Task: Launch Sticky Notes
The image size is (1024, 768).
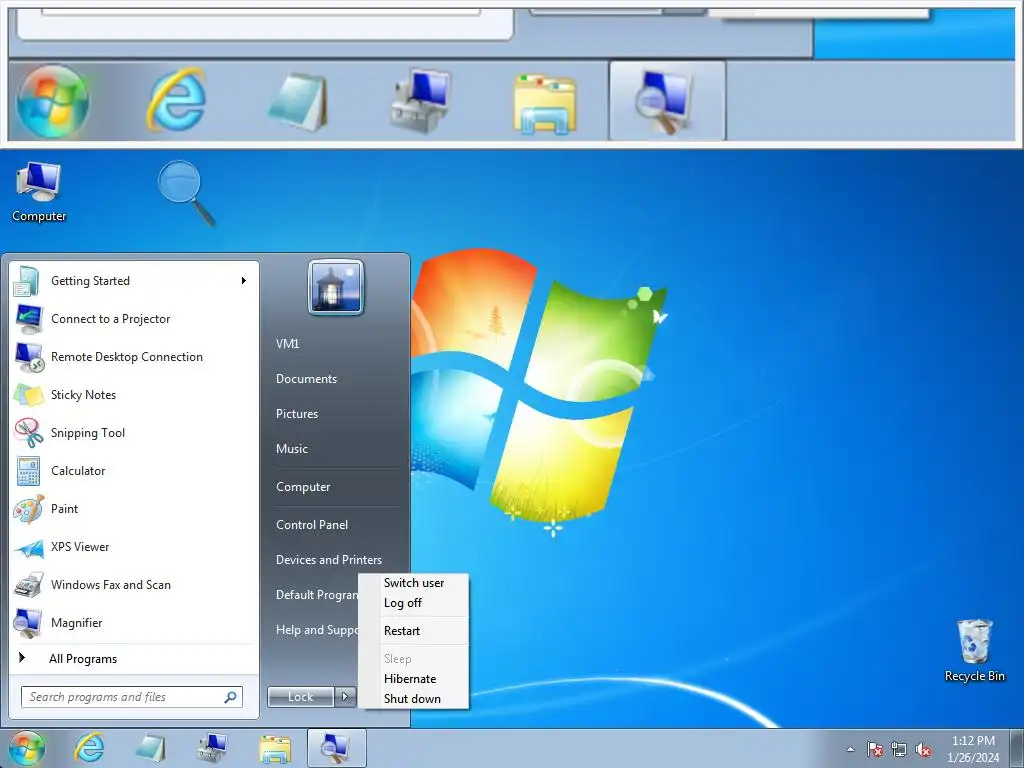Action: (134, 394)
